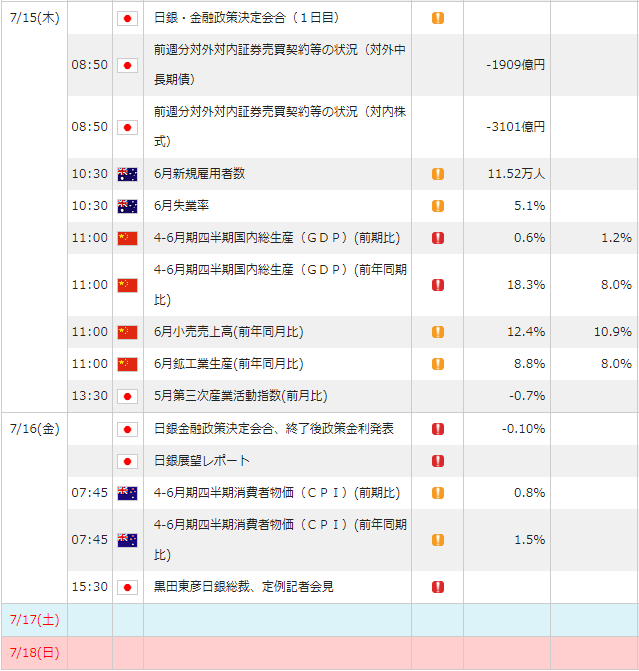The image size is (639, 671).
Task: Click the red importance icon for 日銀展望レポート
Action: pos(438,461)
